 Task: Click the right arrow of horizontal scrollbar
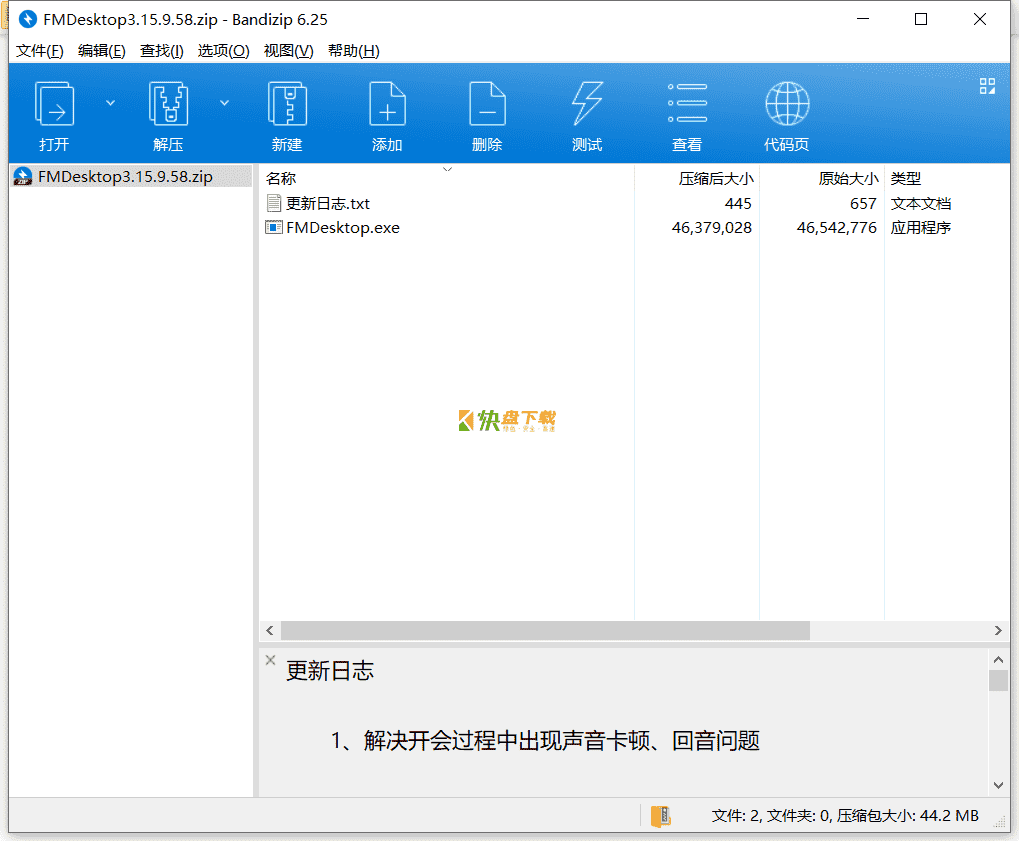(x=998, y=630)
